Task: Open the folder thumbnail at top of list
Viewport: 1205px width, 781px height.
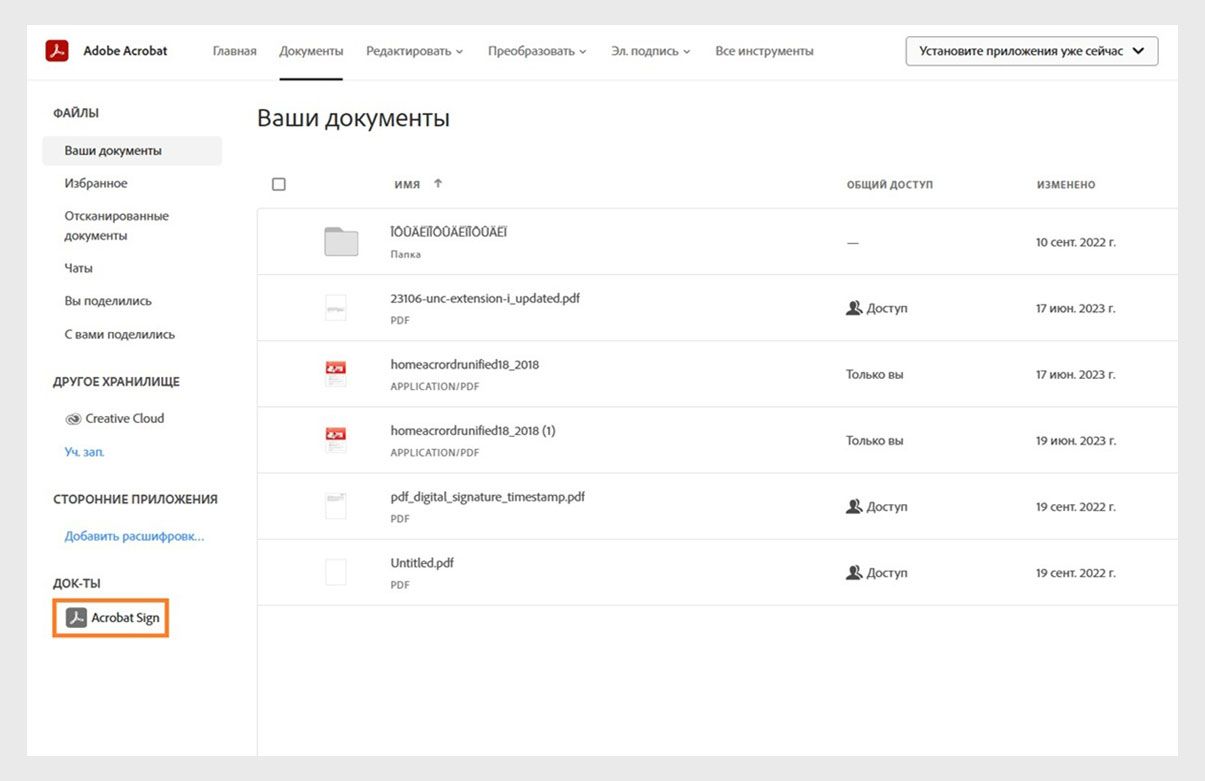Action: (x=340, y=240)
